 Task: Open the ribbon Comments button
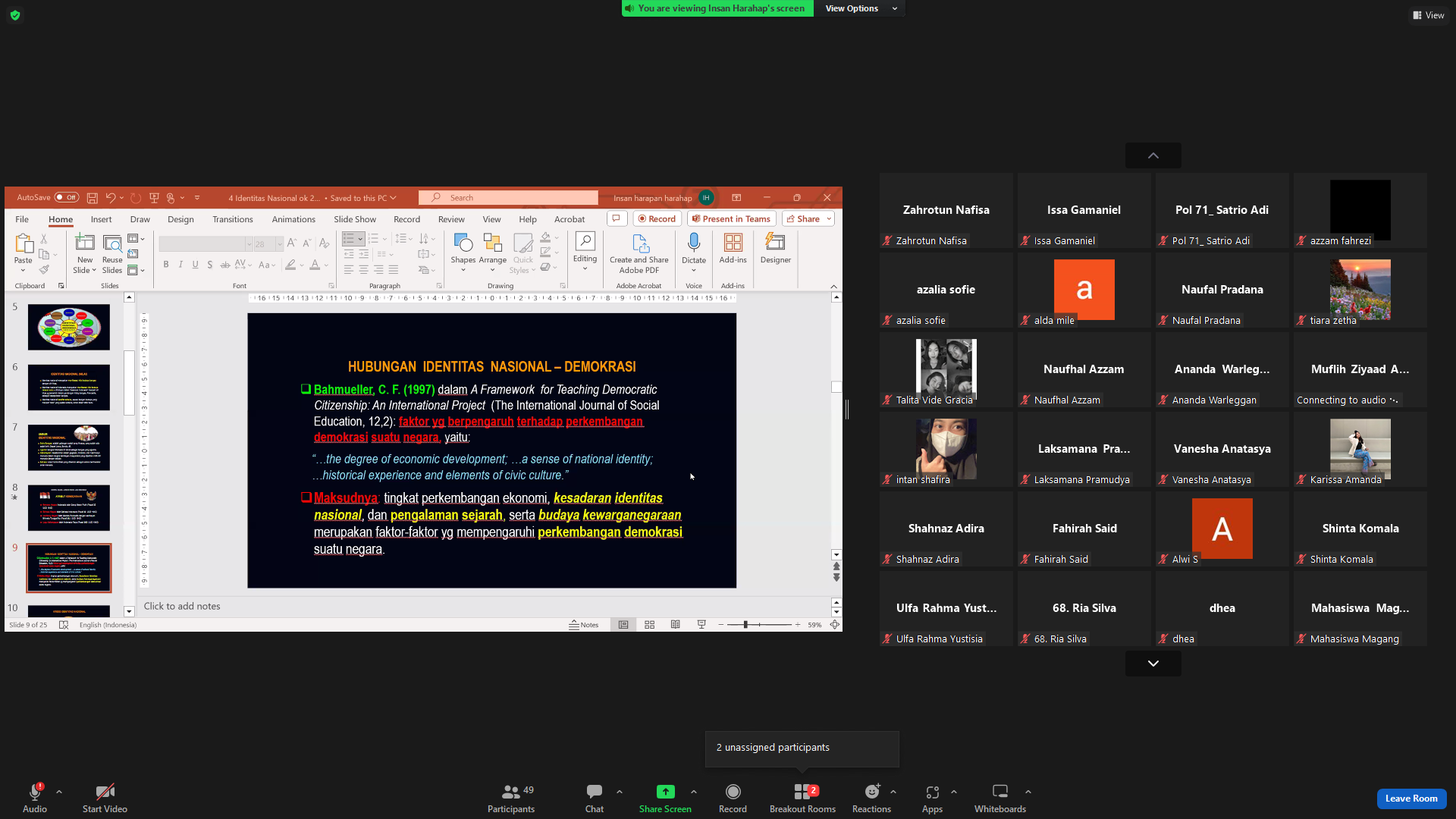(617, 219)
